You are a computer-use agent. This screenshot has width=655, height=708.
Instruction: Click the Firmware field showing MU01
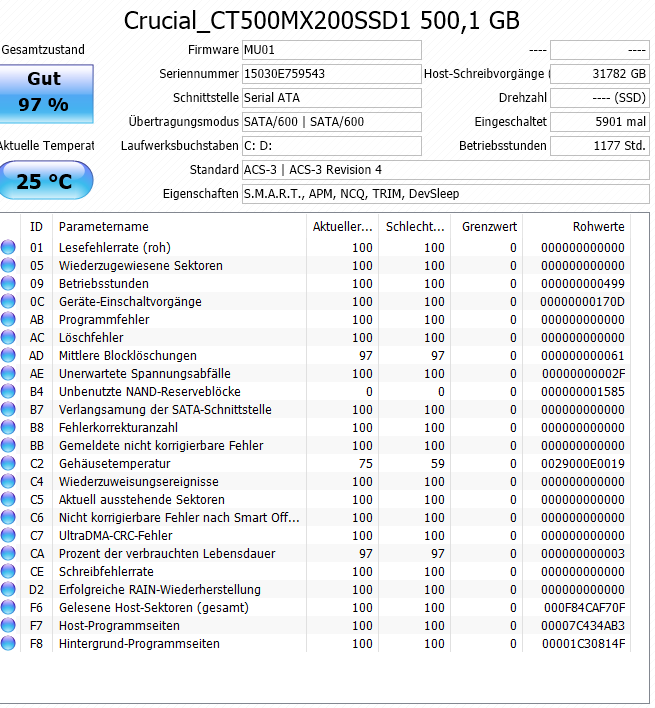tap(332, 50)
